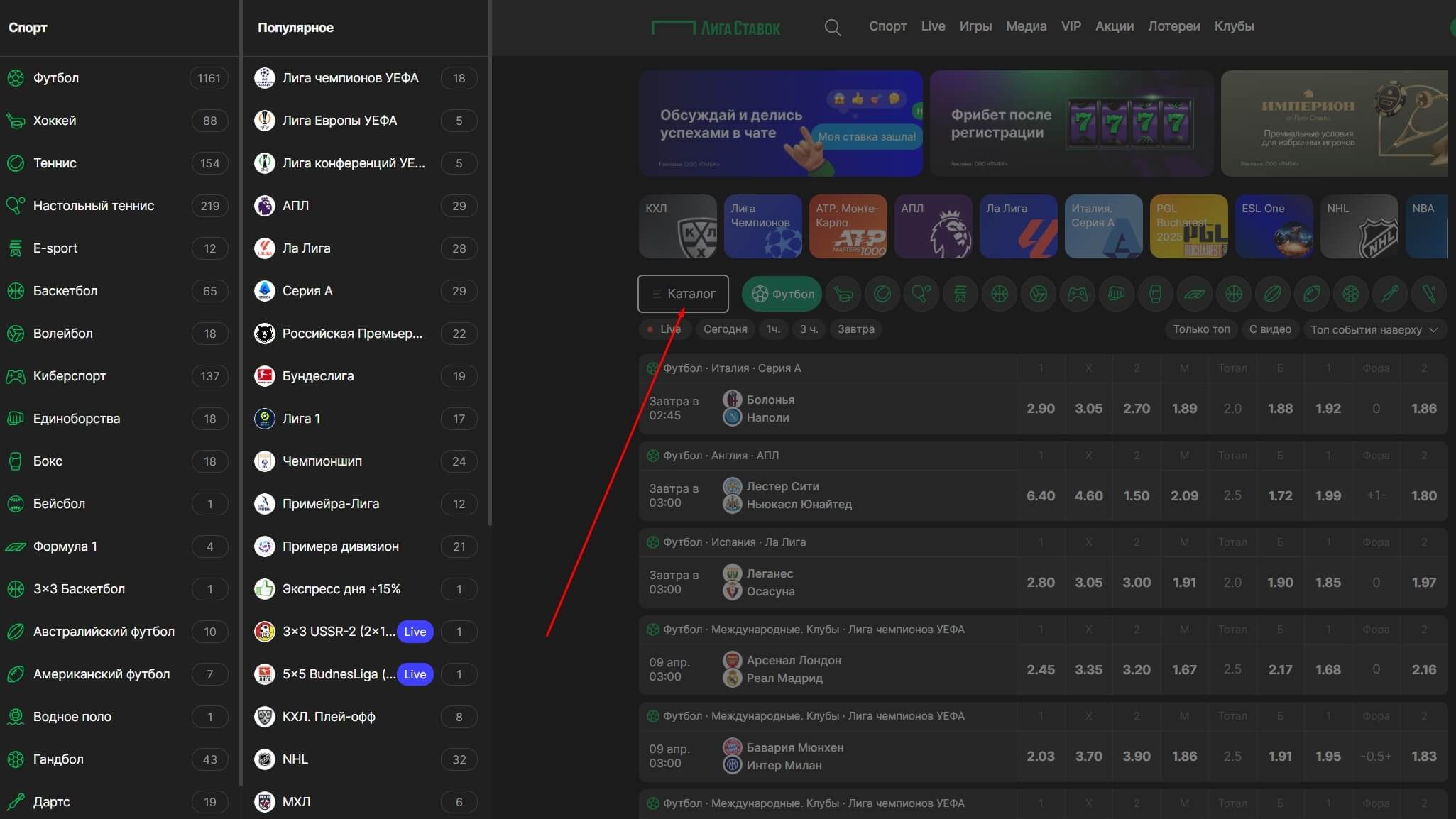Select the tennis ball icon in filter row
The height and width of the screenshot is (819, 1456).
tap(882, 294)
